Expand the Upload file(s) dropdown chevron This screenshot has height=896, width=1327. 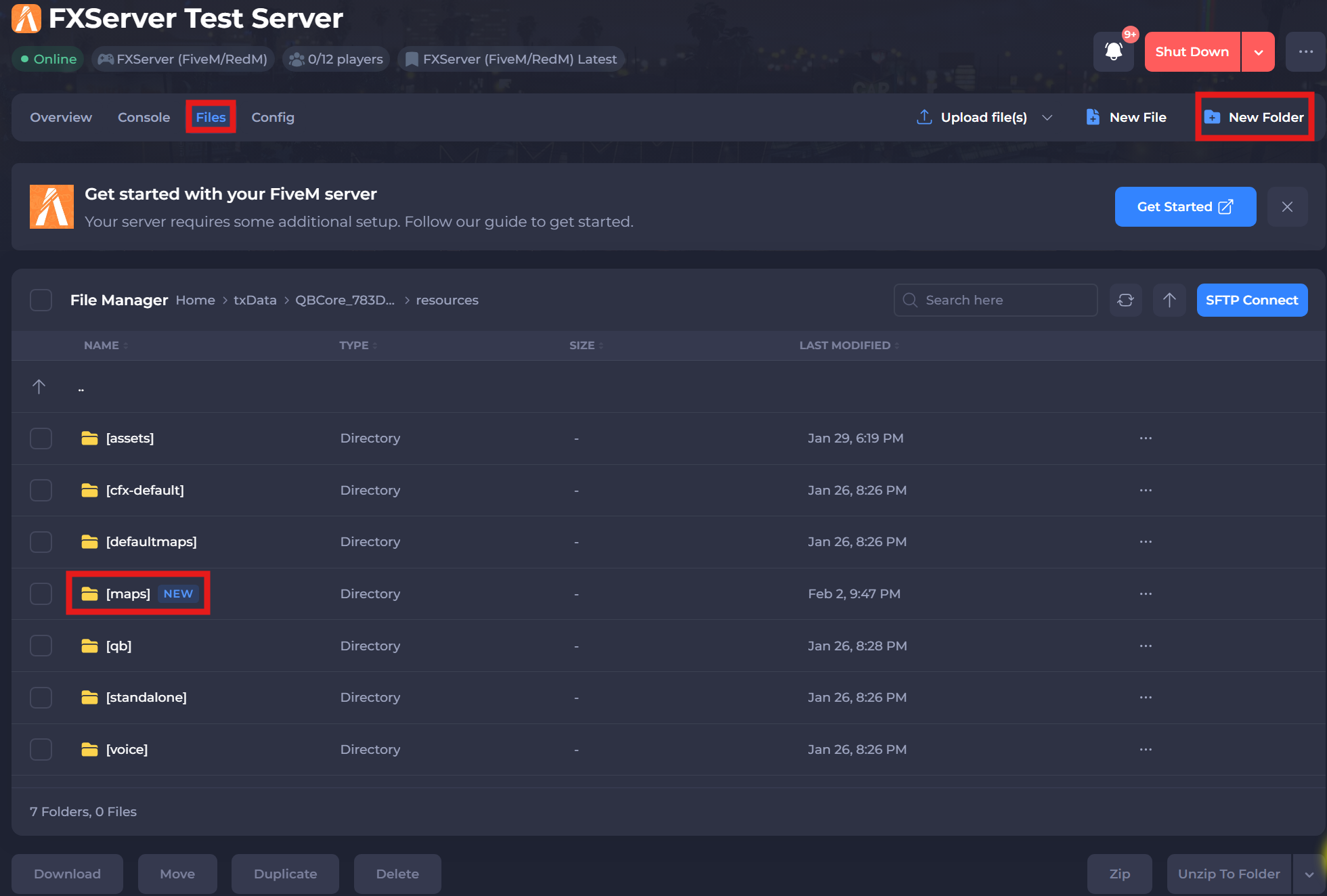coord(1047,117)
